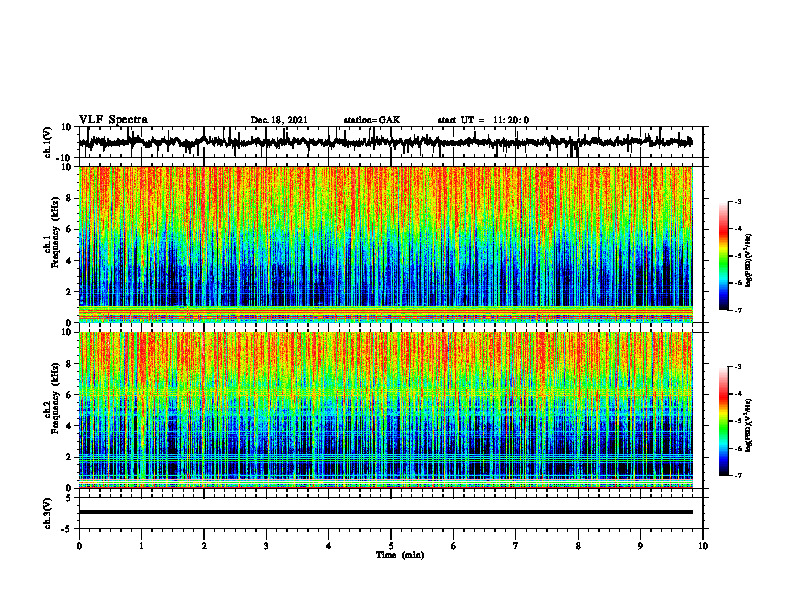Click the "-5" tick on the ch.3(V) axis
792x612 pixels.
[68, 529]
